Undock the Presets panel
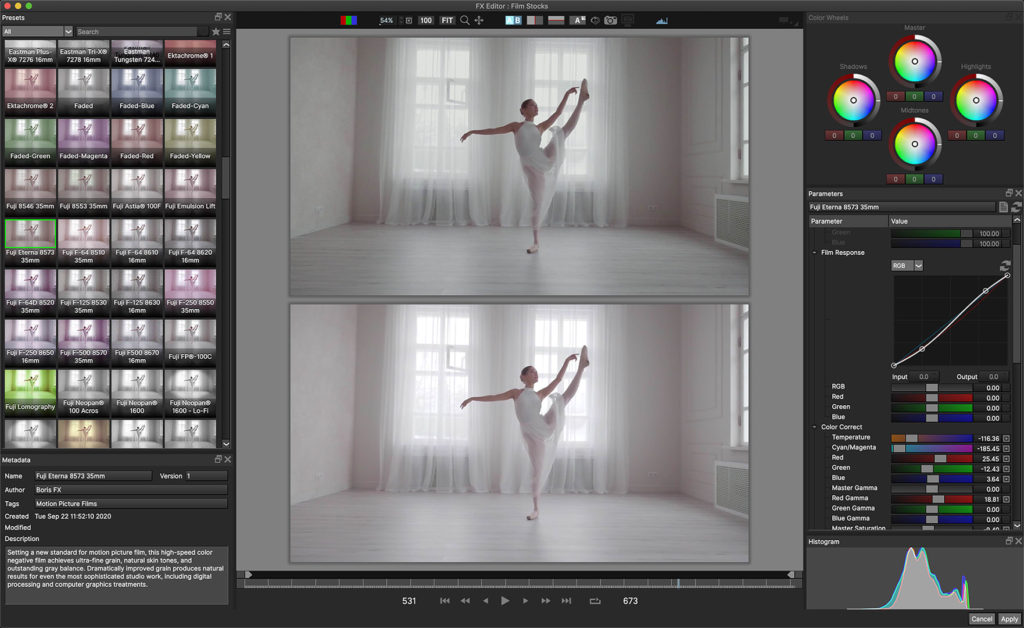The height and width of the screenshot is (628, 1024). point(218,17)
